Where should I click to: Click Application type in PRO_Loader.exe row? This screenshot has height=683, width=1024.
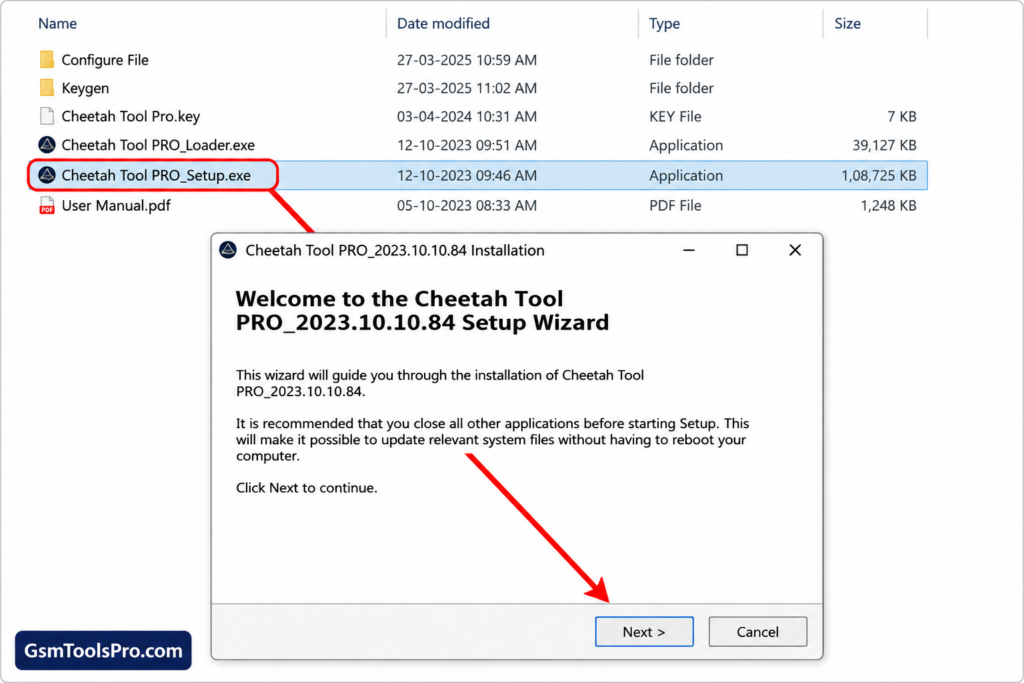[686, 145]
